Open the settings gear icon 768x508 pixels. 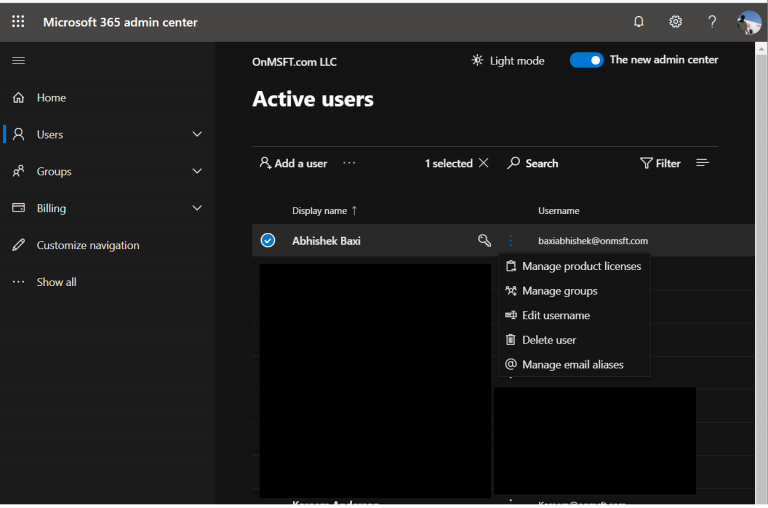click(675, 22)
